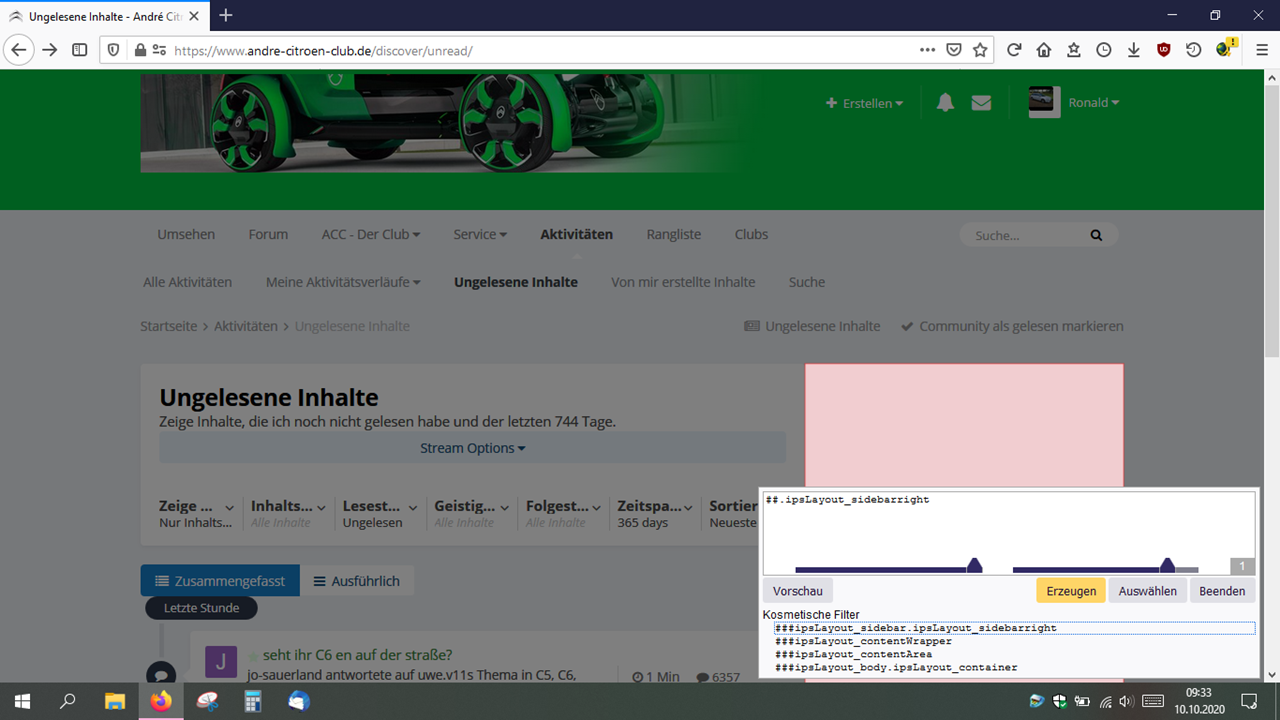Open the Rangliste navigation item

click(674, 234)
